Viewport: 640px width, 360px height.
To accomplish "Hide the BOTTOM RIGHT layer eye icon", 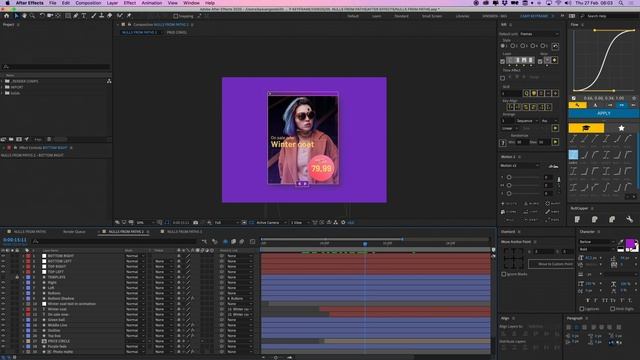I will (3, 256).
